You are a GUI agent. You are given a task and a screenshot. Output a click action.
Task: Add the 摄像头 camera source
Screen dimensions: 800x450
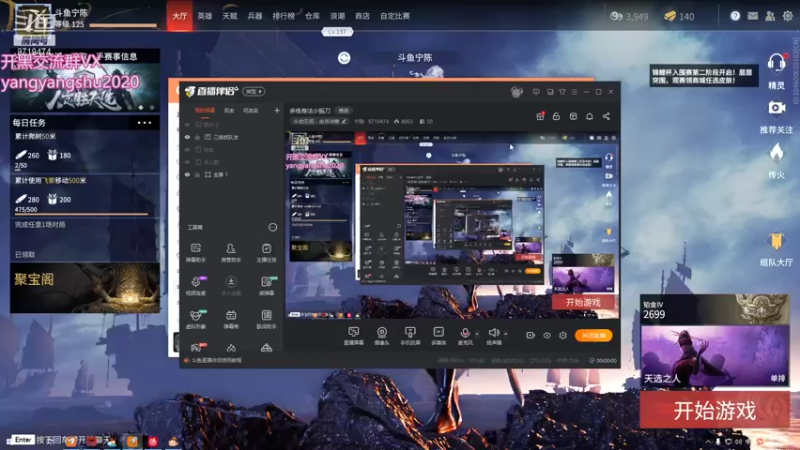click(382, 336)
